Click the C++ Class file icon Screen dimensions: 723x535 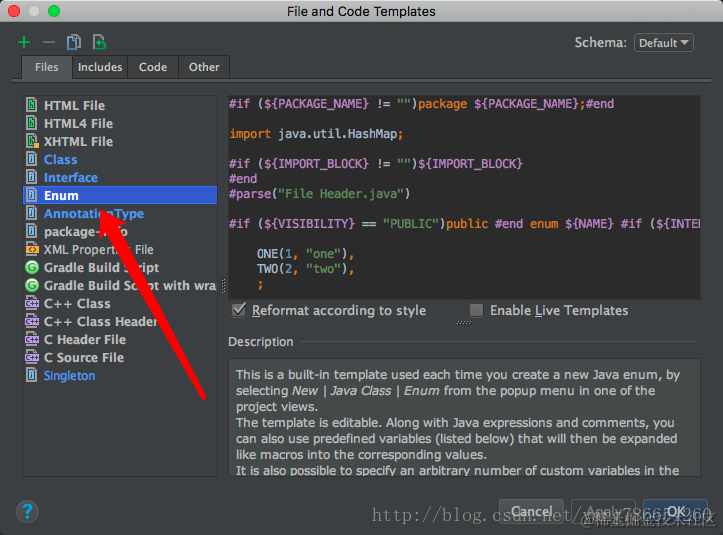[32, 303]
